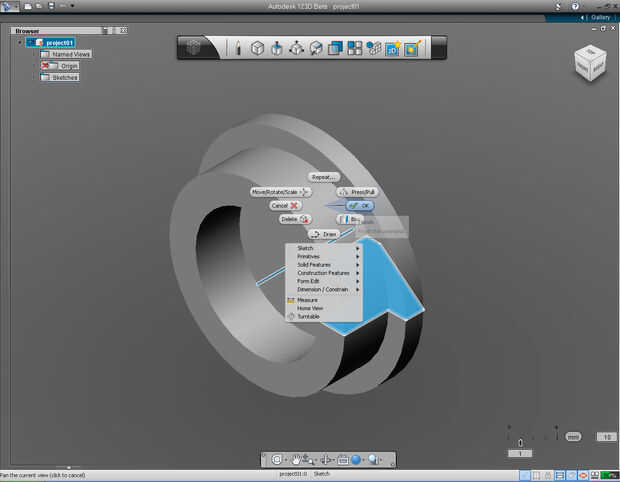Click the 2D drawing toolbar icon
Viewport: 620px width, 482px height.
393,48
